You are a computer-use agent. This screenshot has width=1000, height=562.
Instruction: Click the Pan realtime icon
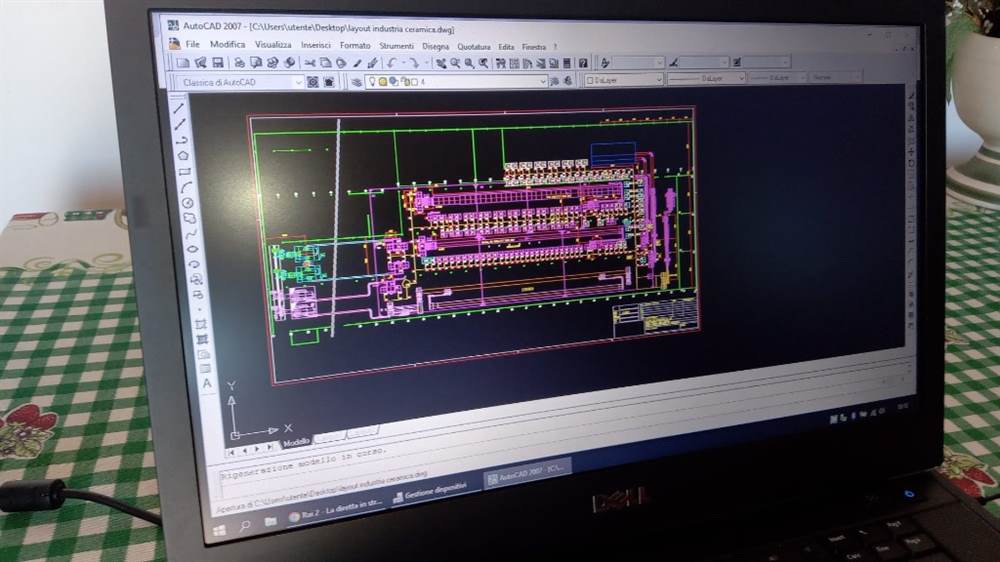tap(441, 63)
